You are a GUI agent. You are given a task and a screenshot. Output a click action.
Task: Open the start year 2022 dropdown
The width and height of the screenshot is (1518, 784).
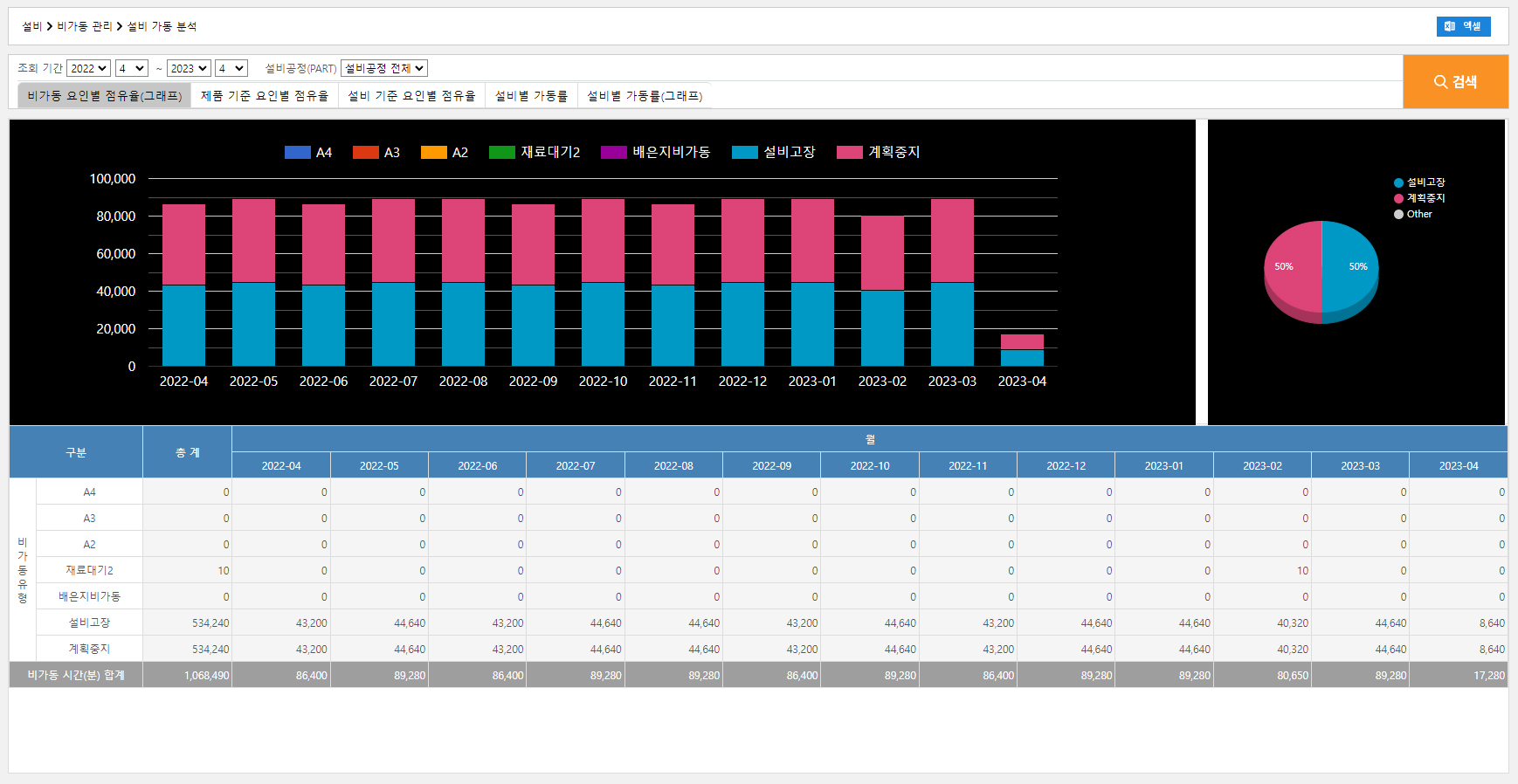[88, 68]
